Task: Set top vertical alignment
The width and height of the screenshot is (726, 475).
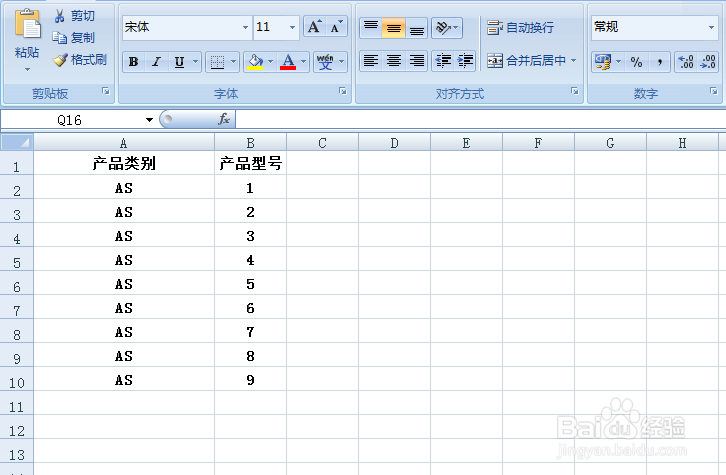Action: click(x=371, y=28)
